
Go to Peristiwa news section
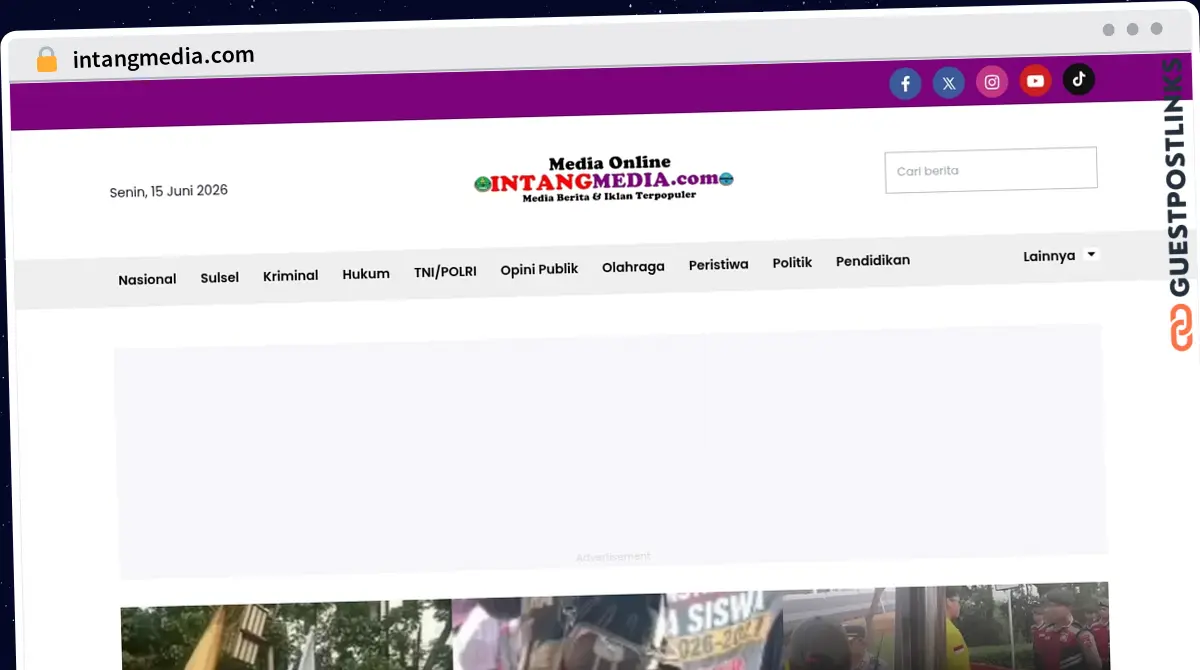coord(718,265)
